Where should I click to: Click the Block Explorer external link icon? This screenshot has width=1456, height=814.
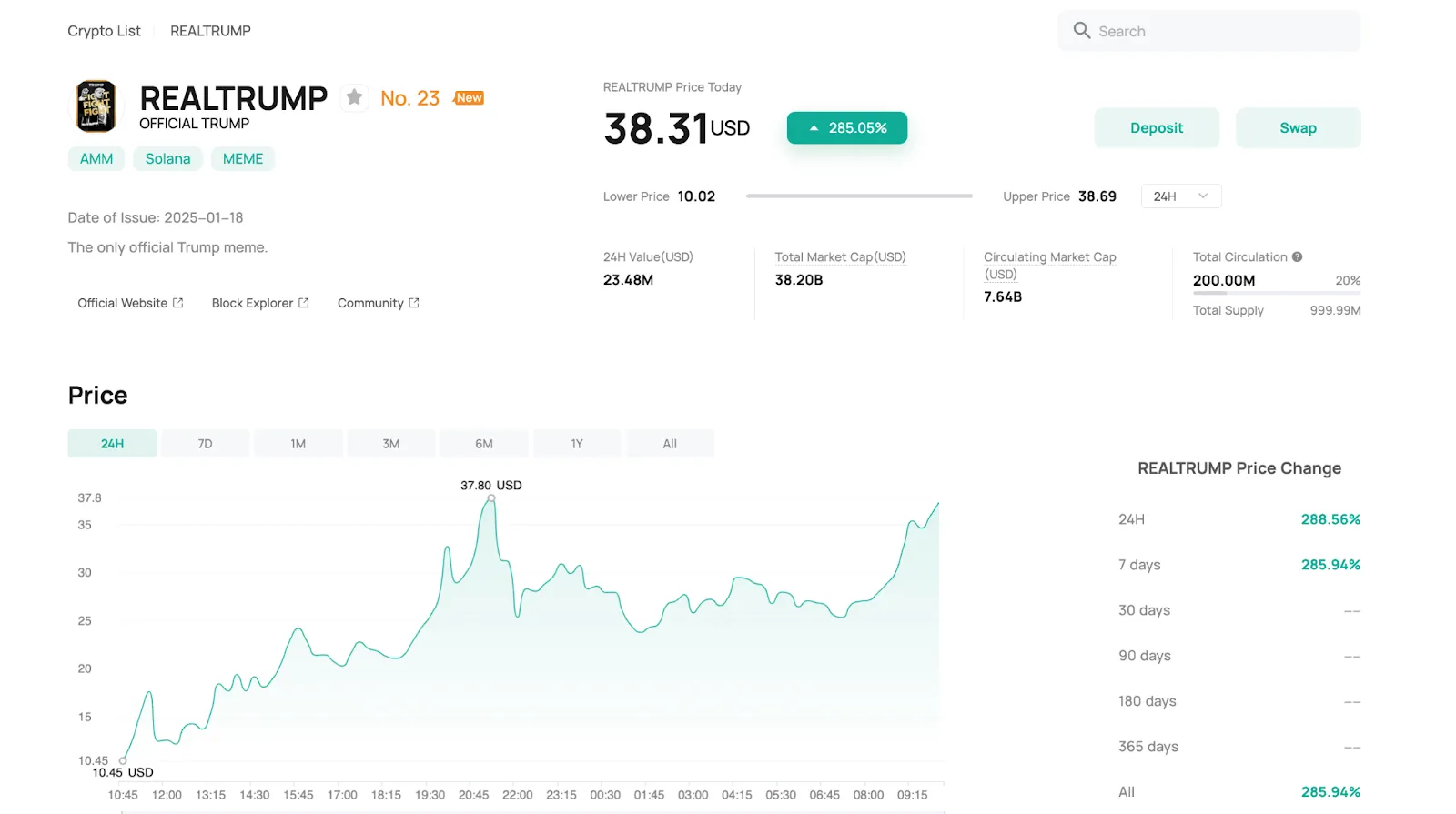[x=304, y=303]
